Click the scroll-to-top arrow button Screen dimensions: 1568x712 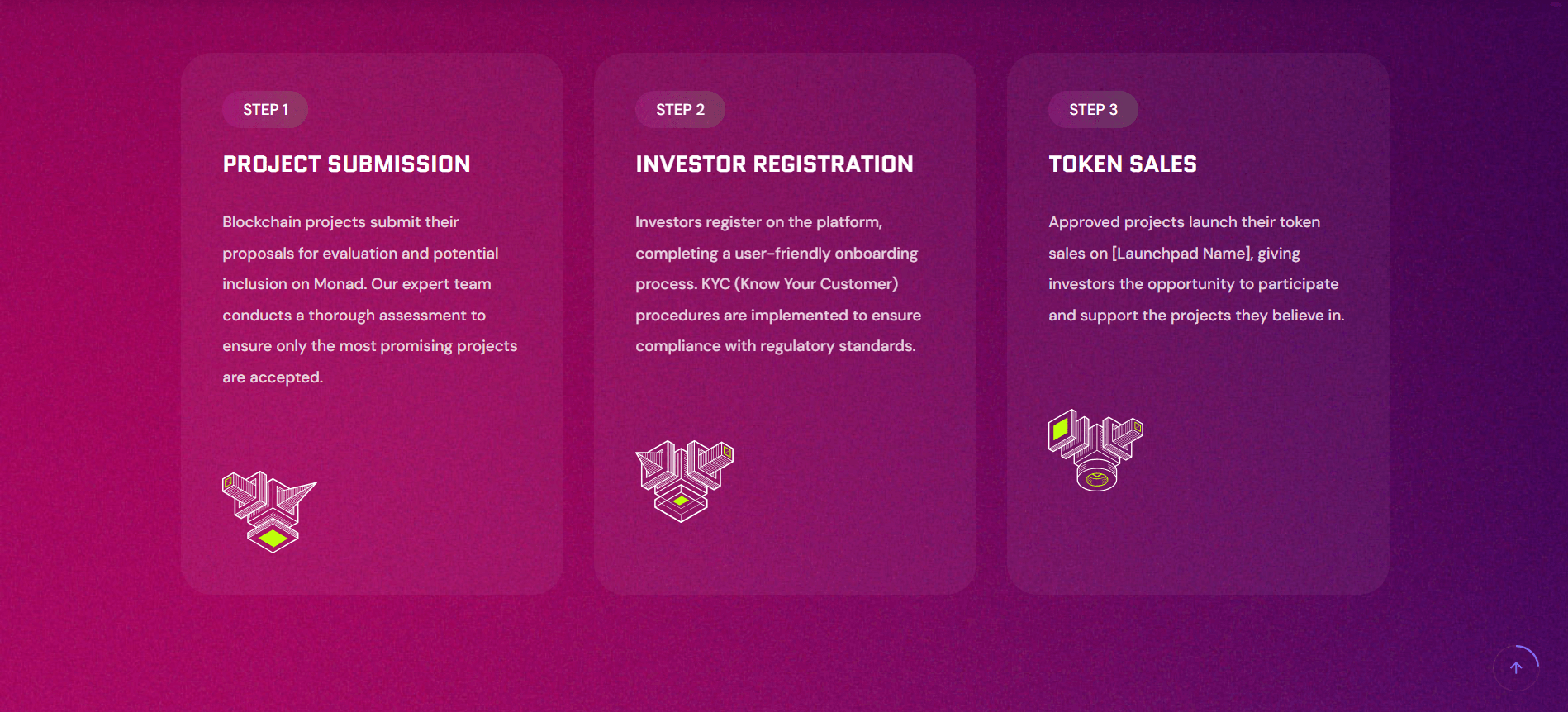pos(1515,667)
